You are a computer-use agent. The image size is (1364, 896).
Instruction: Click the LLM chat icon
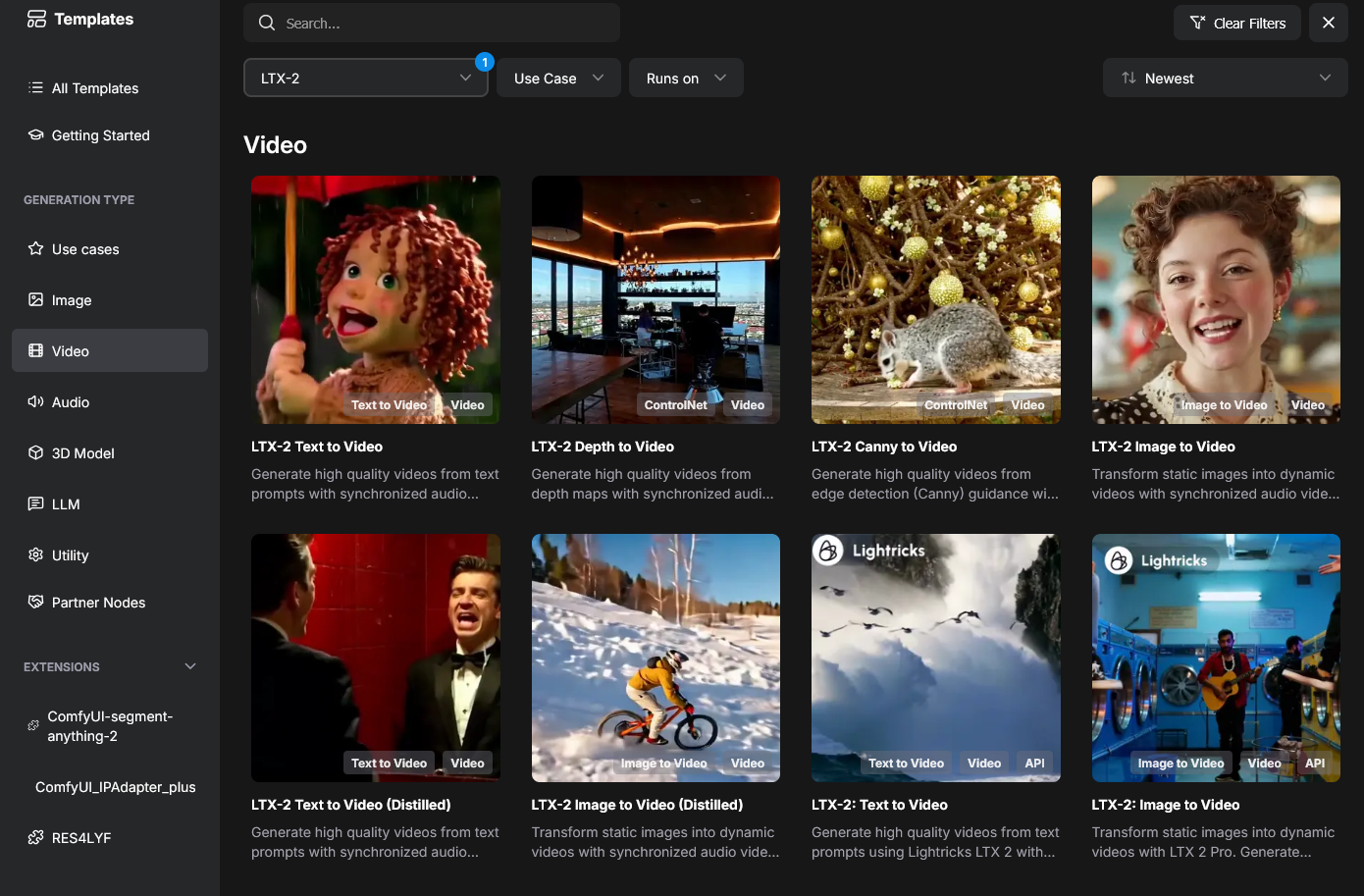[x=35, y=503]
